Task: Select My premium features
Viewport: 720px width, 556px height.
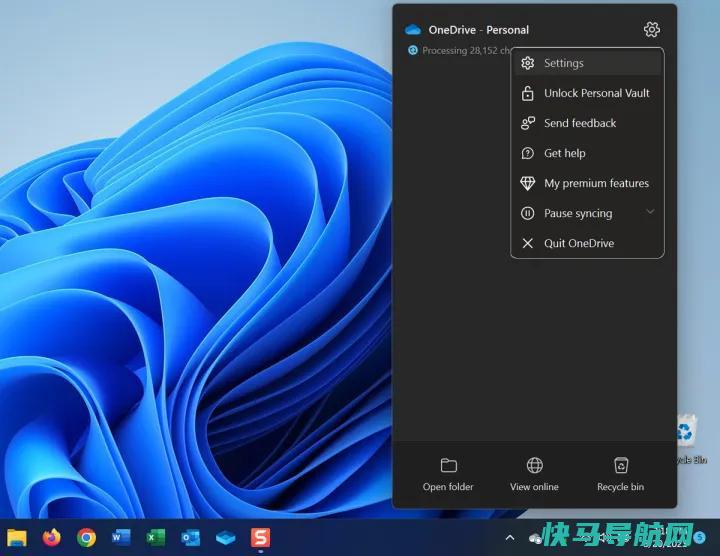Action: coord(587,183)
